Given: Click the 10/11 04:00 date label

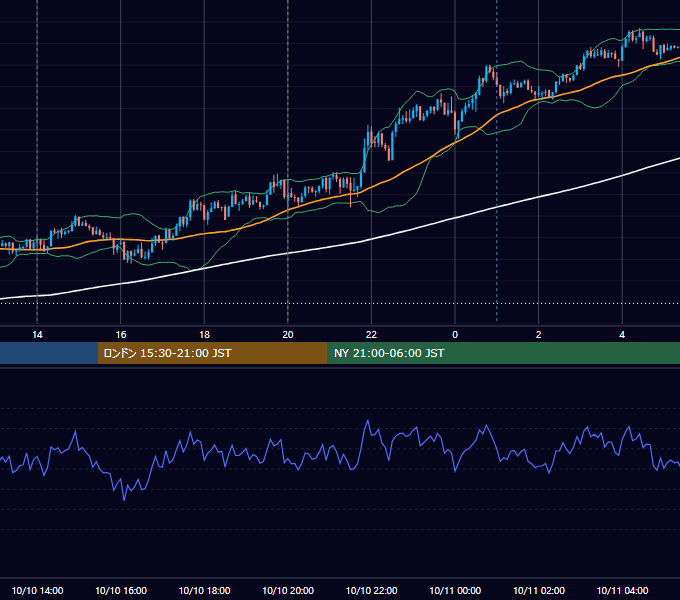Looking at the screenshot, I should point(622,590).
